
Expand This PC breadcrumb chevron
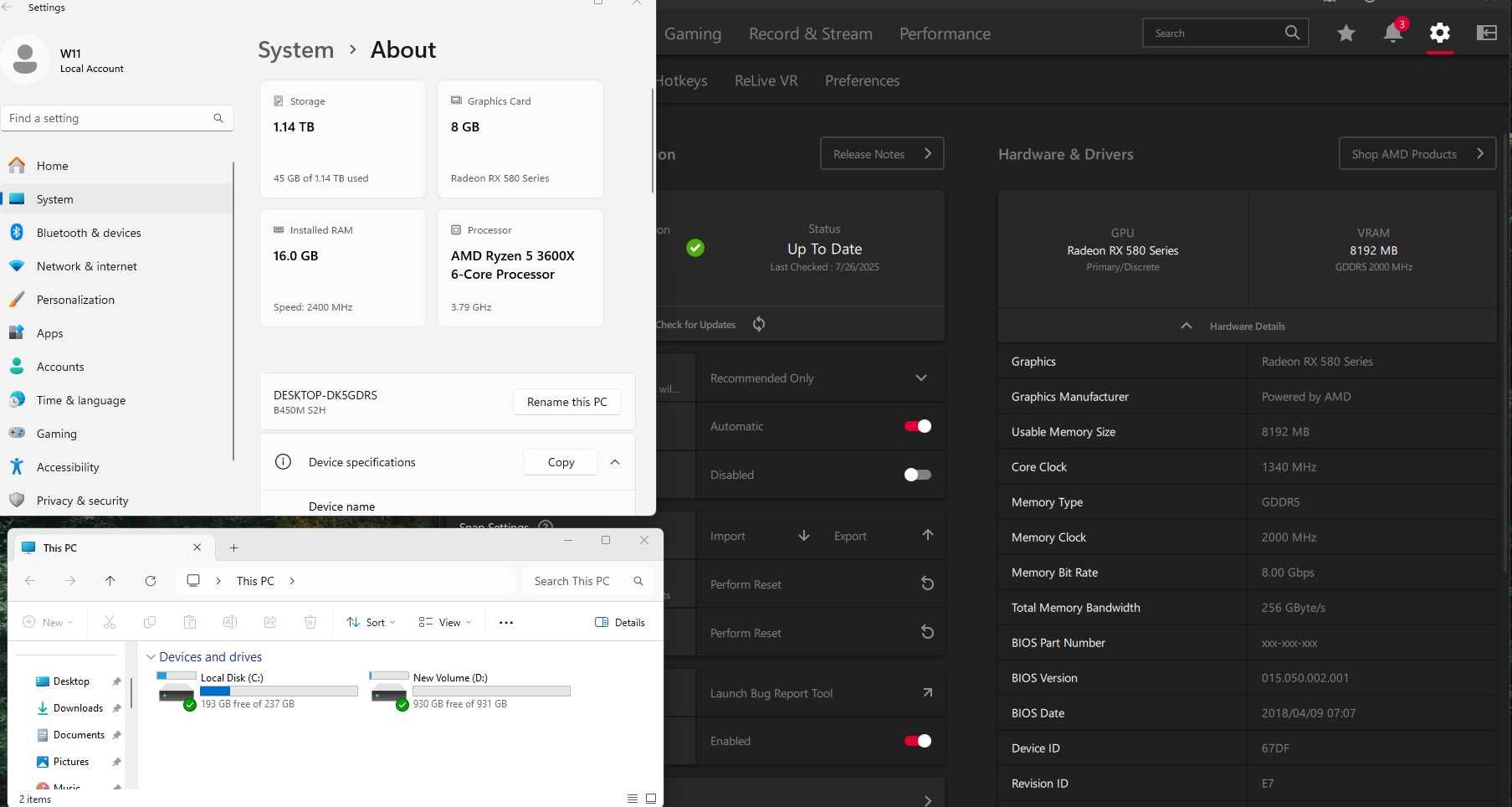point(292,580)
